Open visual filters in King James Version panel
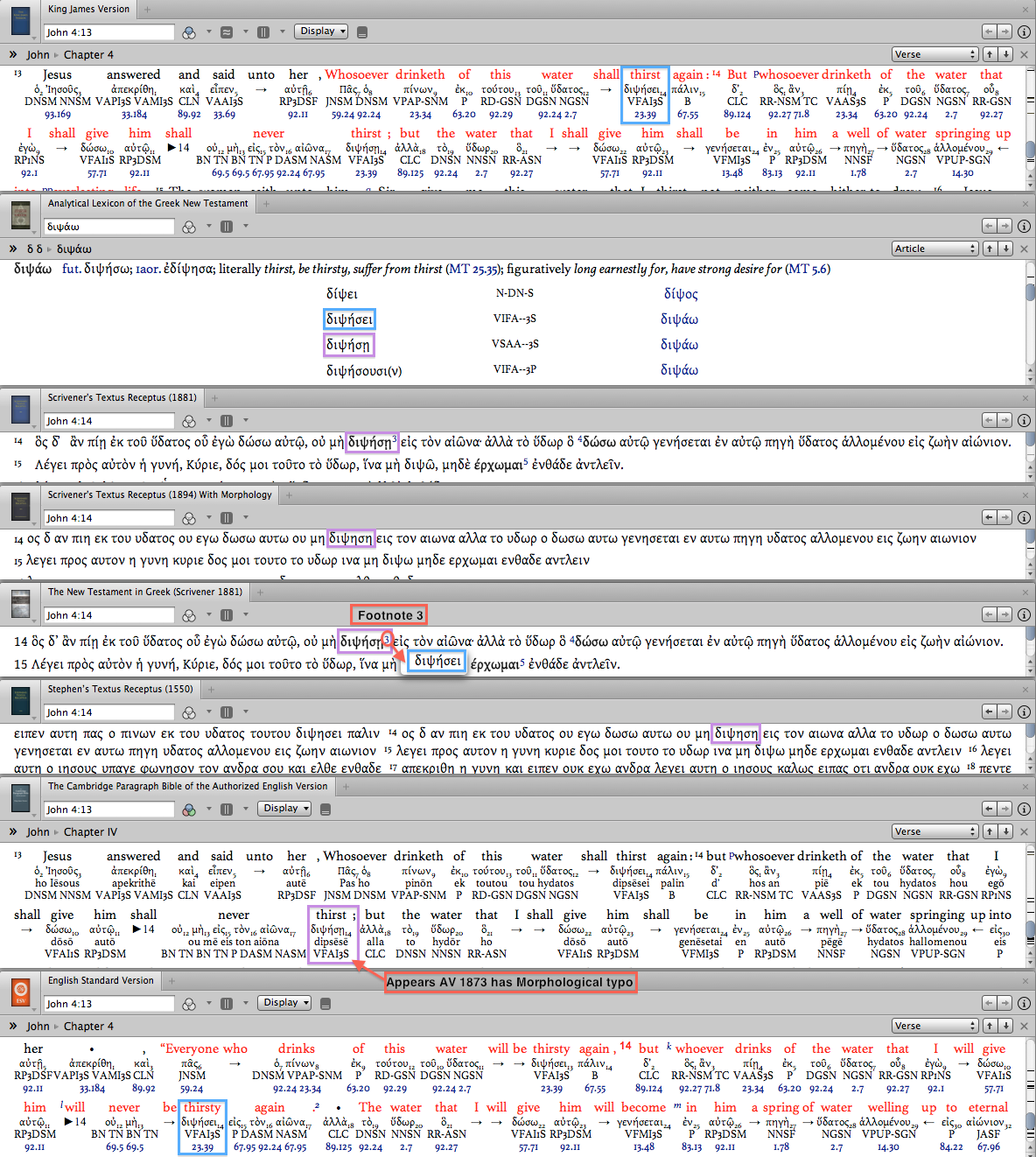This screenshot has width=1036, height=1157. pyautogui.click(x=189, y=32)
